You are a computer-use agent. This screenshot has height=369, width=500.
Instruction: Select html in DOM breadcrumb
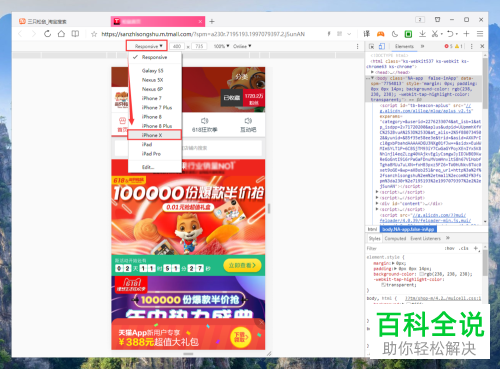coord(372,229)
